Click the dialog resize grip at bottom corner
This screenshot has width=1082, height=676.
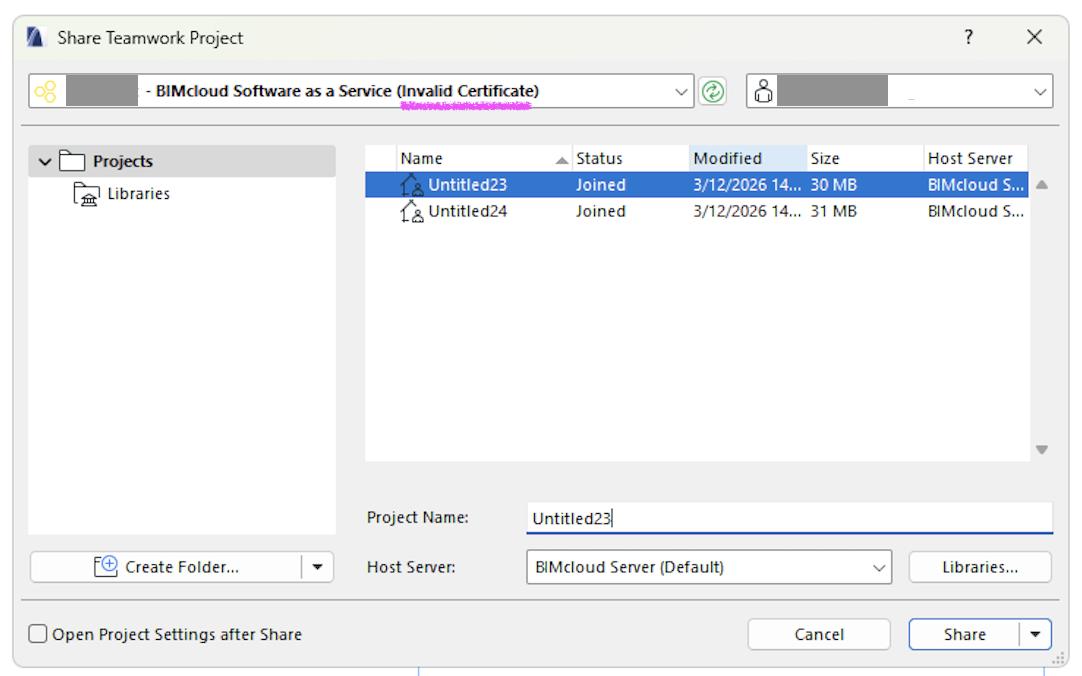1059,659
